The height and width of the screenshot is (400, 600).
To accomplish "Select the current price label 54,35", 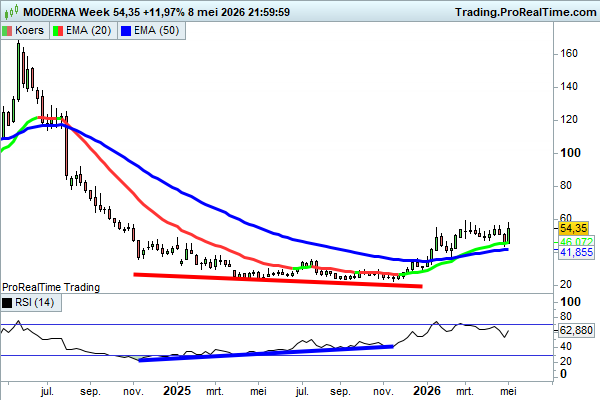I will 573,229.
